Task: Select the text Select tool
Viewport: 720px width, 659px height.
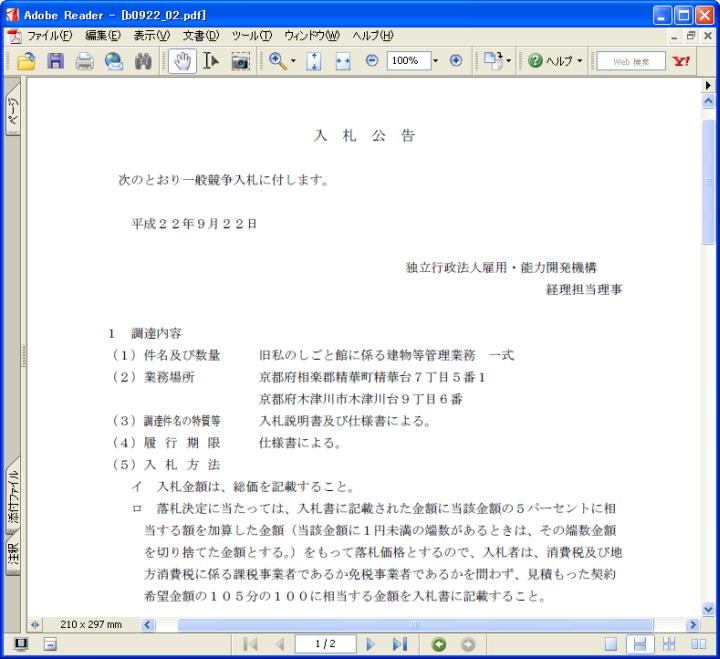Action: 211,61
